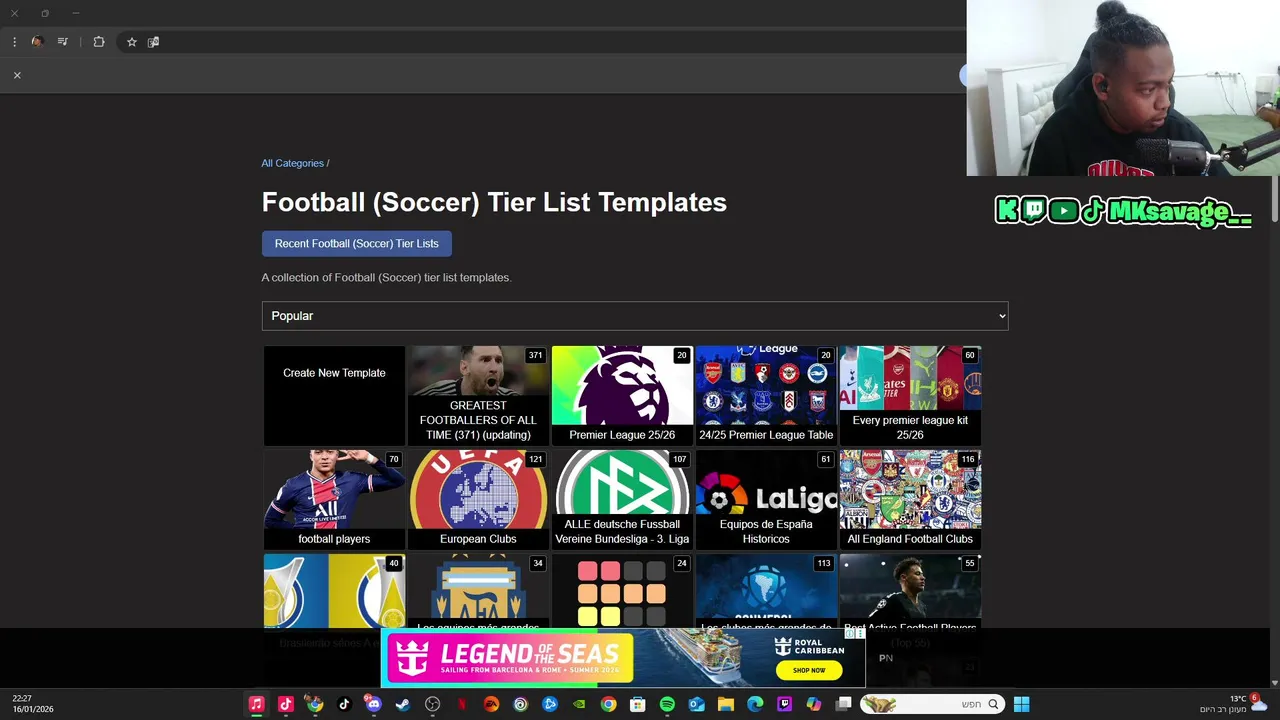Viewport: 1280px width, 720px height.
Task: Bookmark this page with the star icon
Action: 131,42
